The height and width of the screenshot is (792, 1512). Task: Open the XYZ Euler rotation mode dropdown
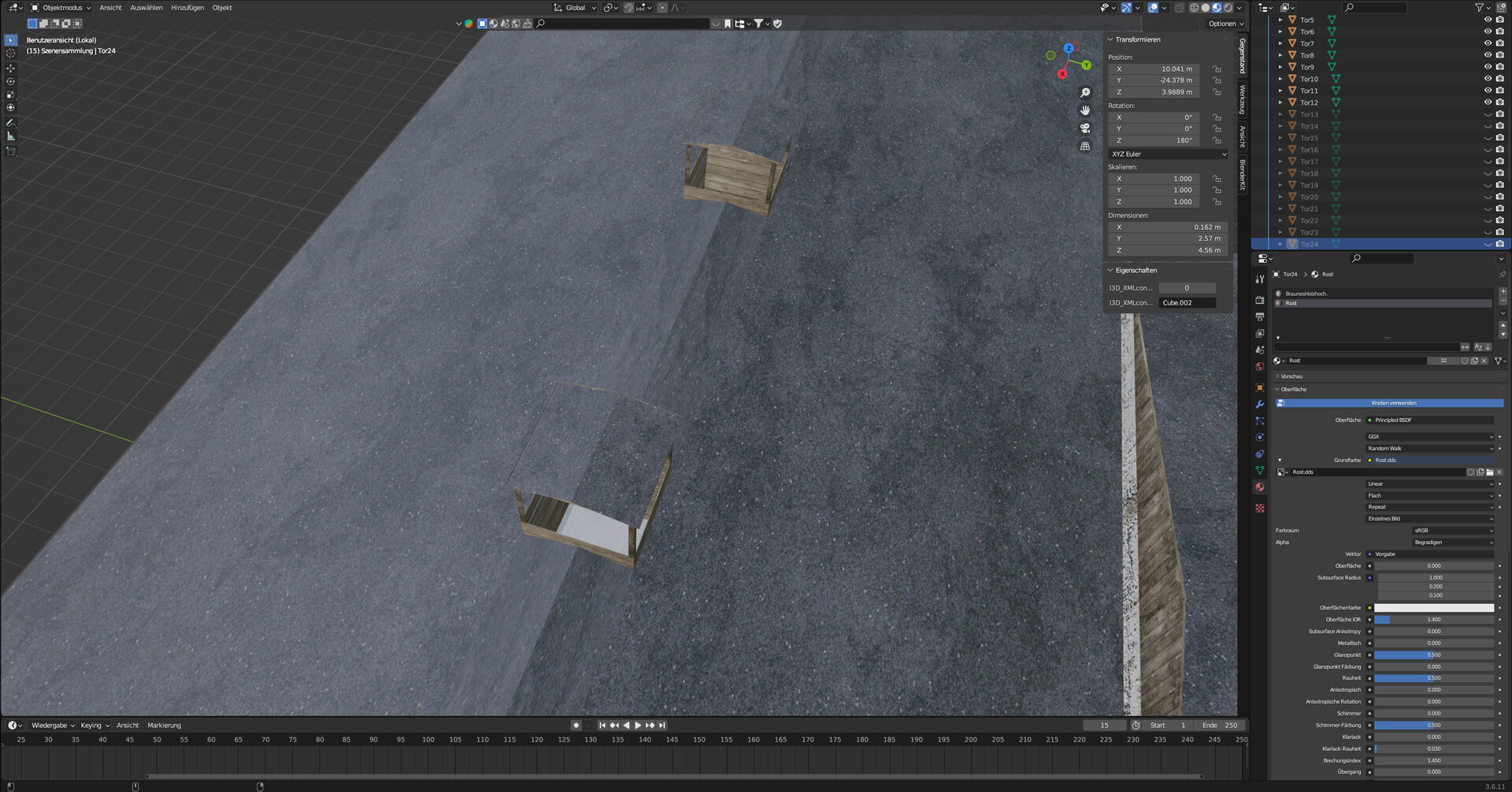[1168, 154]
